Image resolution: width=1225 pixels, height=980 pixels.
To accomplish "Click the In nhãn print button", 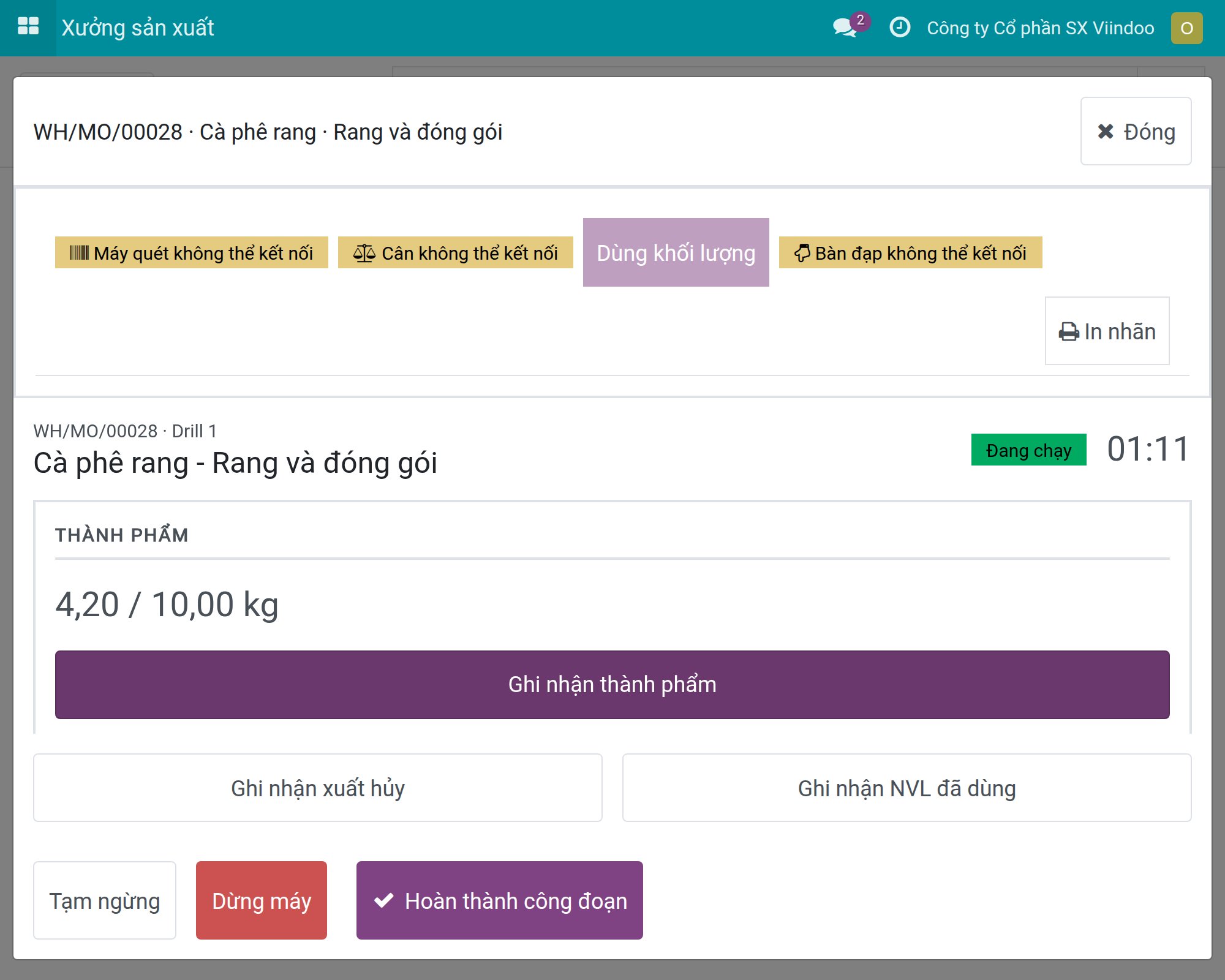I will (1107, 331).
